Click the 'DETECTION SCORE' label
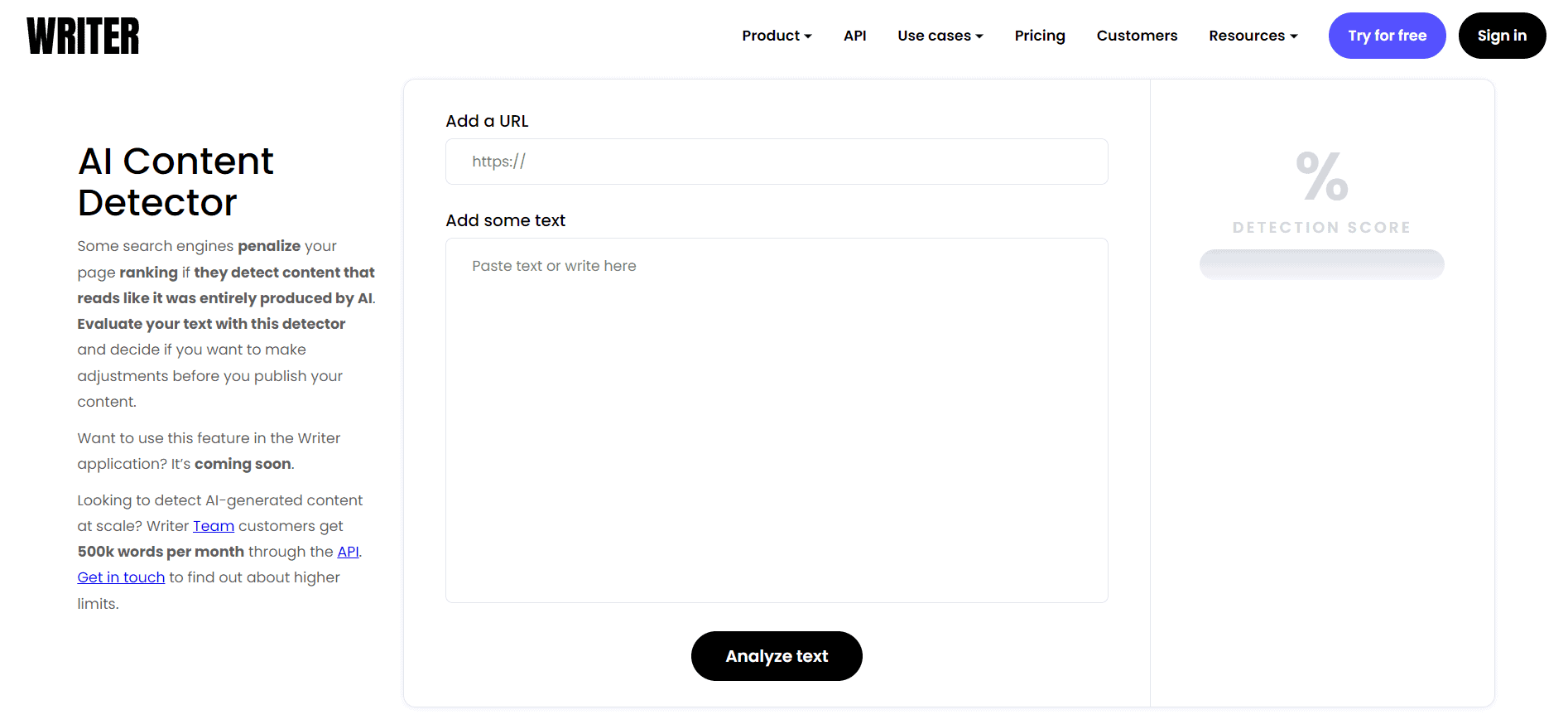The height and width of the screenshot is (724, 1568). 1321,228
